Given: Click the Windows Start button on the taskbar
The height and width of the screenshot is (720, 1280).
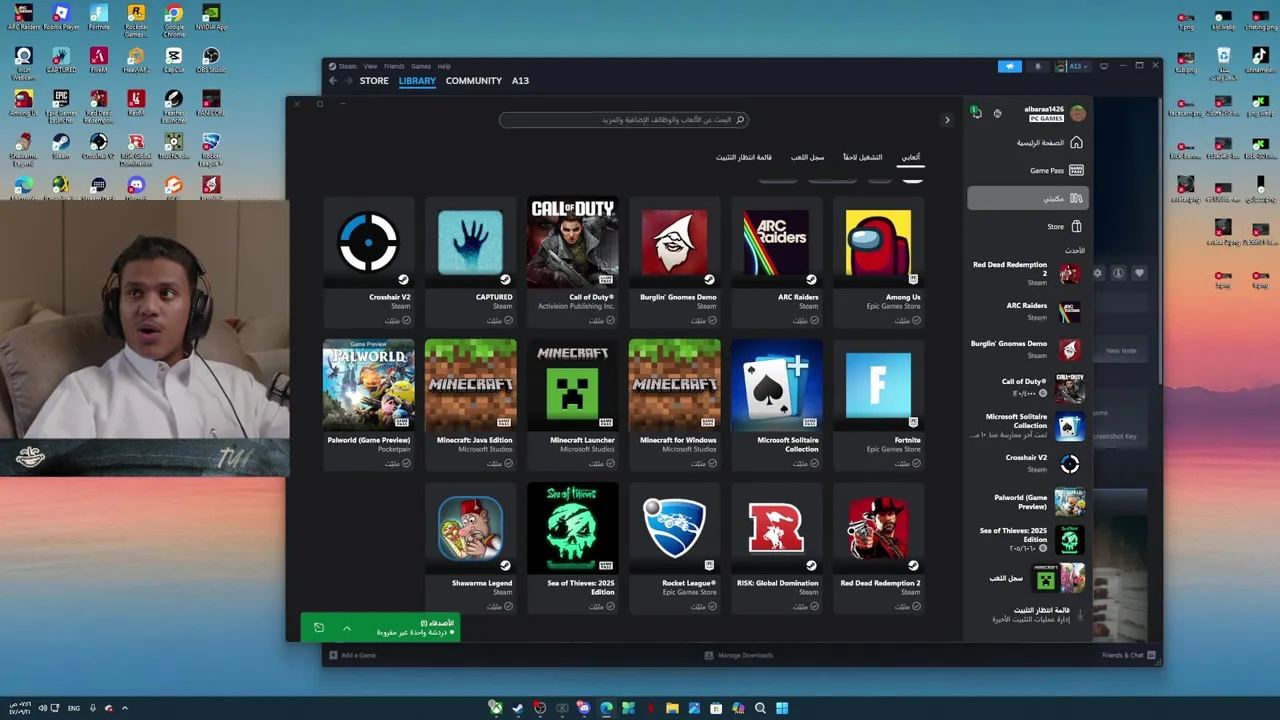Looking at the screenshot, I should click(782, 708).
